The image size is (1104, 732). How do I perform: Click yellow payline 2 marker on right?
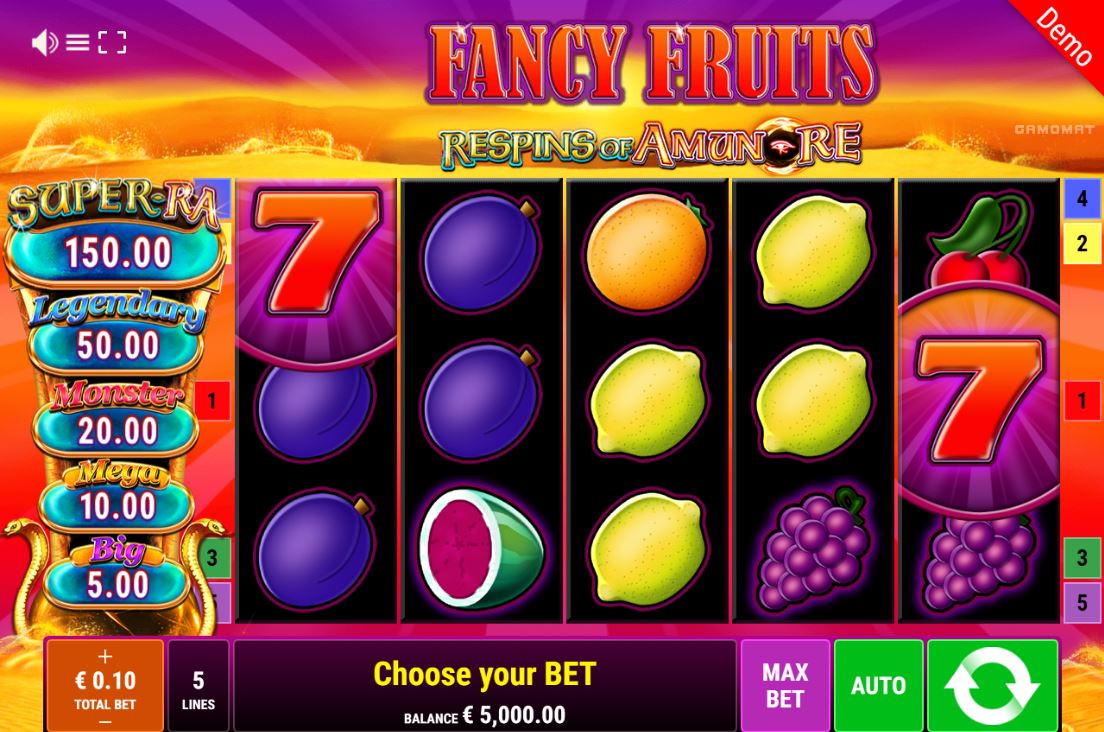(1081, 244)
